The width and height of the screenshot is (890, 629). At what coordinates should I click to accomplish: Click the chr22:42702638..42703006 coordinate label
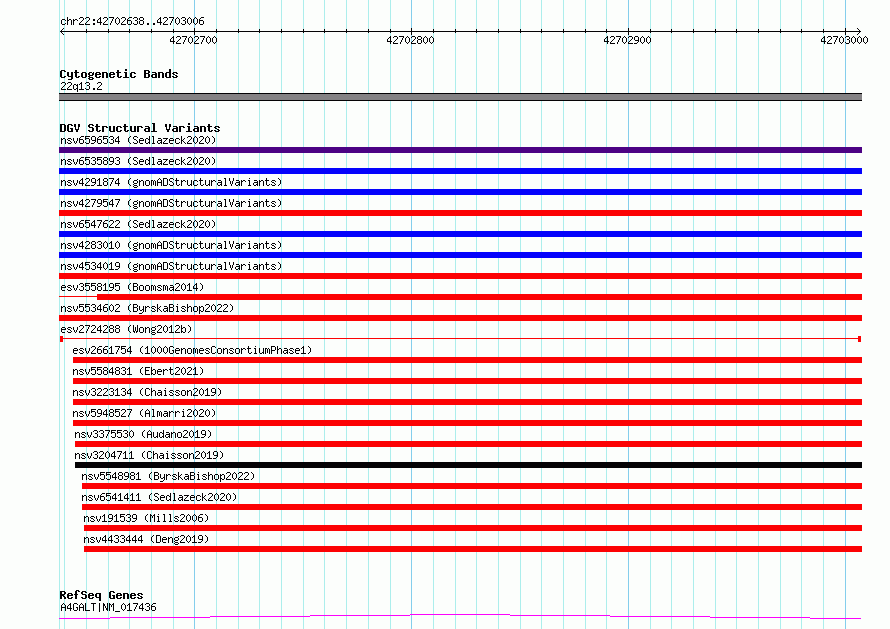[132, 22]
